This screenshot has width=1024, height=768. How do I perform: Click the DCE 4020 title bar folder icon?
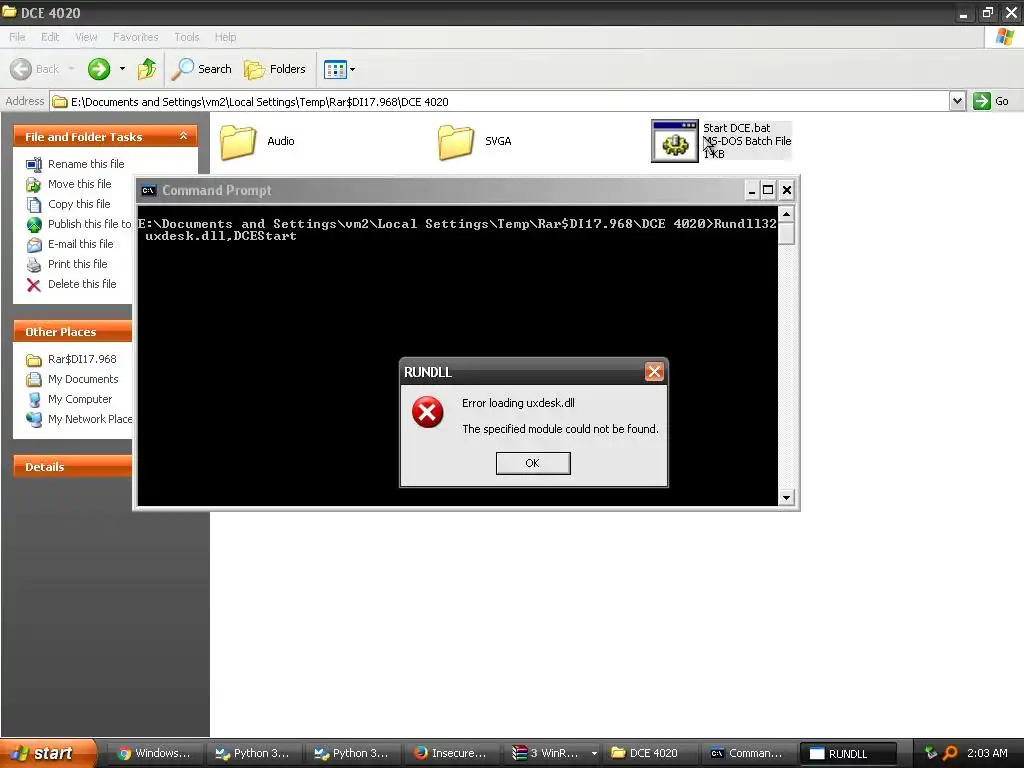(x=9, y=12)
